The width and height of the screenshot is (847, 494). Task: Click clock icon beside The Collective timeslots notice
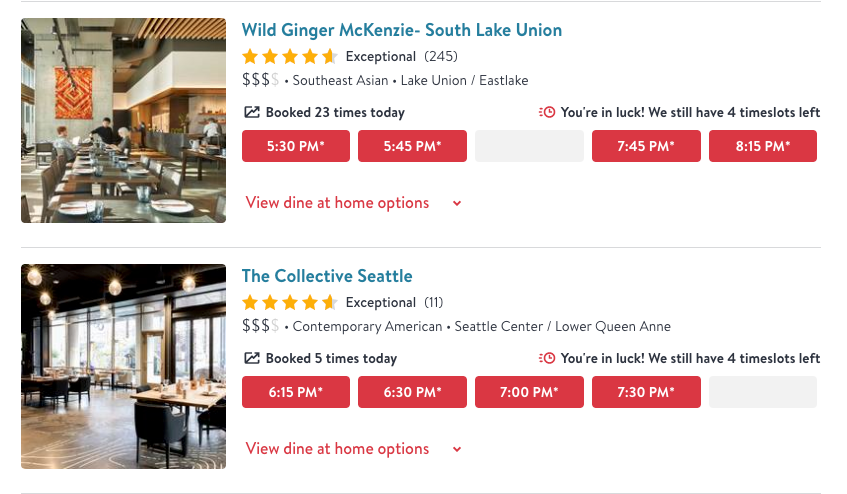(547, 359)
